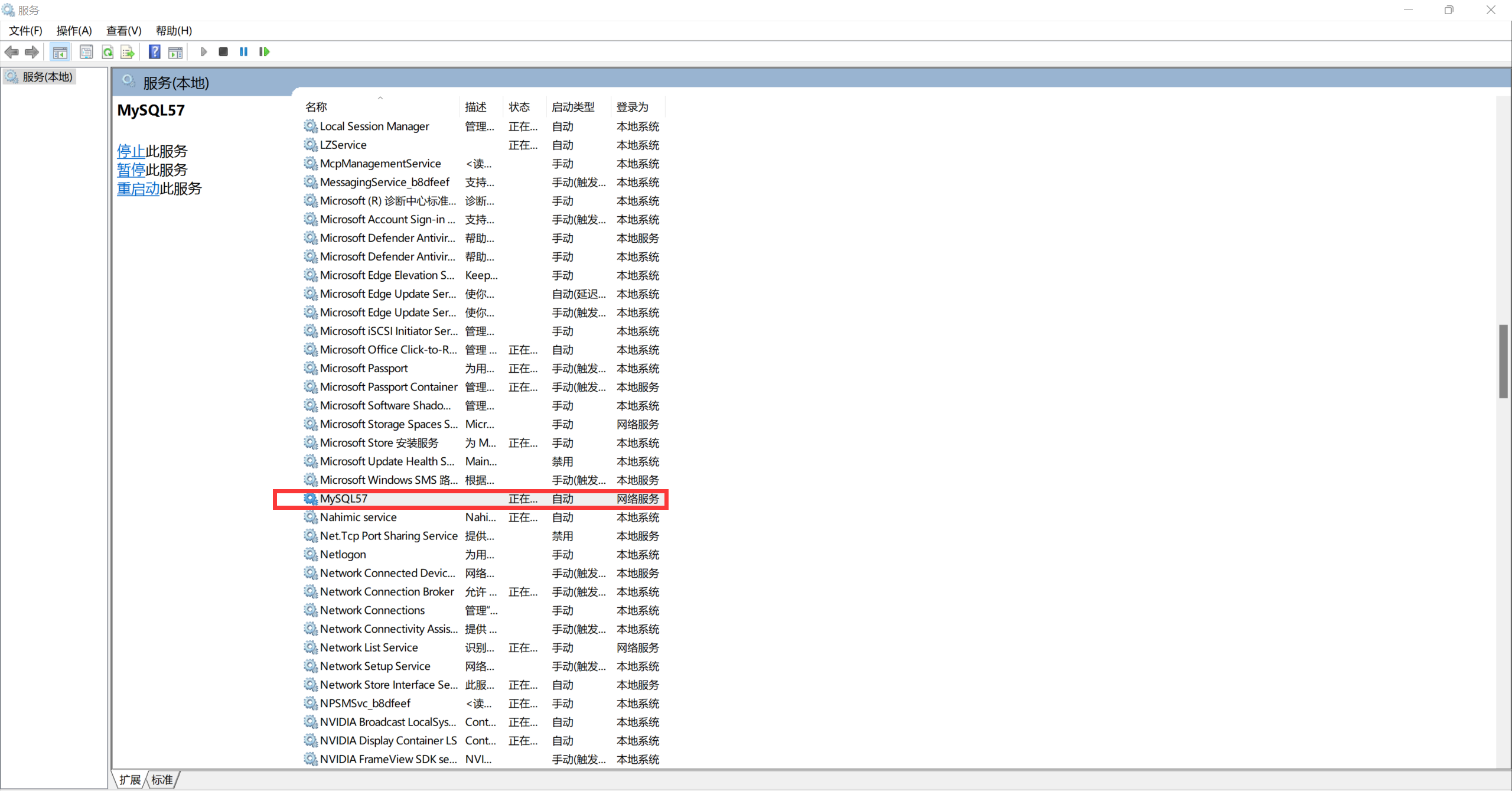Open the 查看(V) menu
Viewport: 1512px width, 791px height.
124,31
